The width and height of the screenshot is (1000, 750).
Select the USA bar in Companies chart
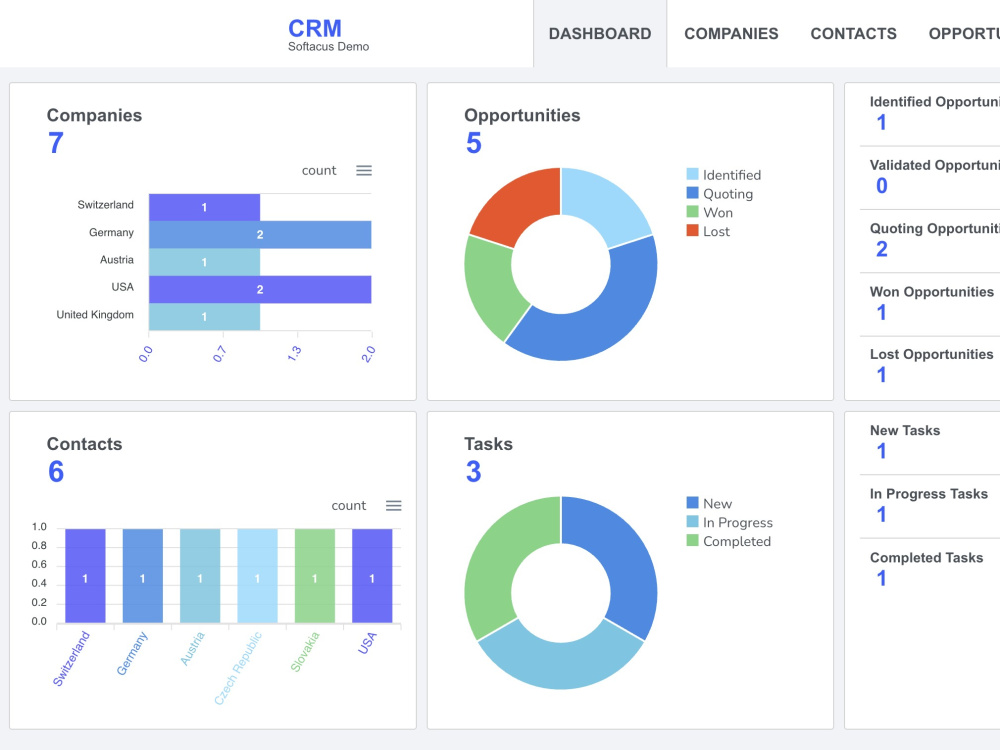[260, 290]
